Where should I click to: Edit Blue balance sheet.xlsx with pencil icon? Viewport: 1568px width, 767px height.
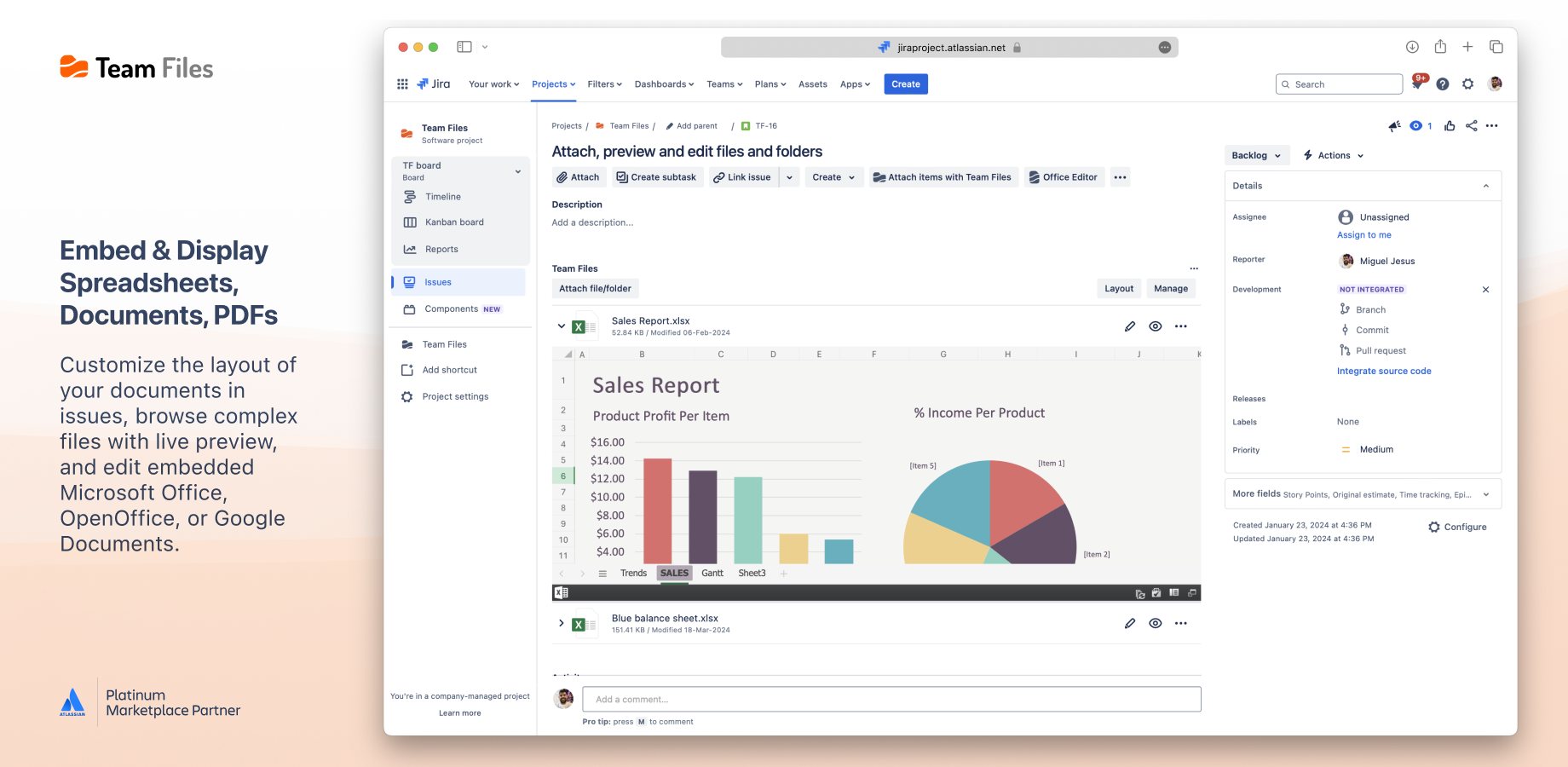click(1130, 623)
